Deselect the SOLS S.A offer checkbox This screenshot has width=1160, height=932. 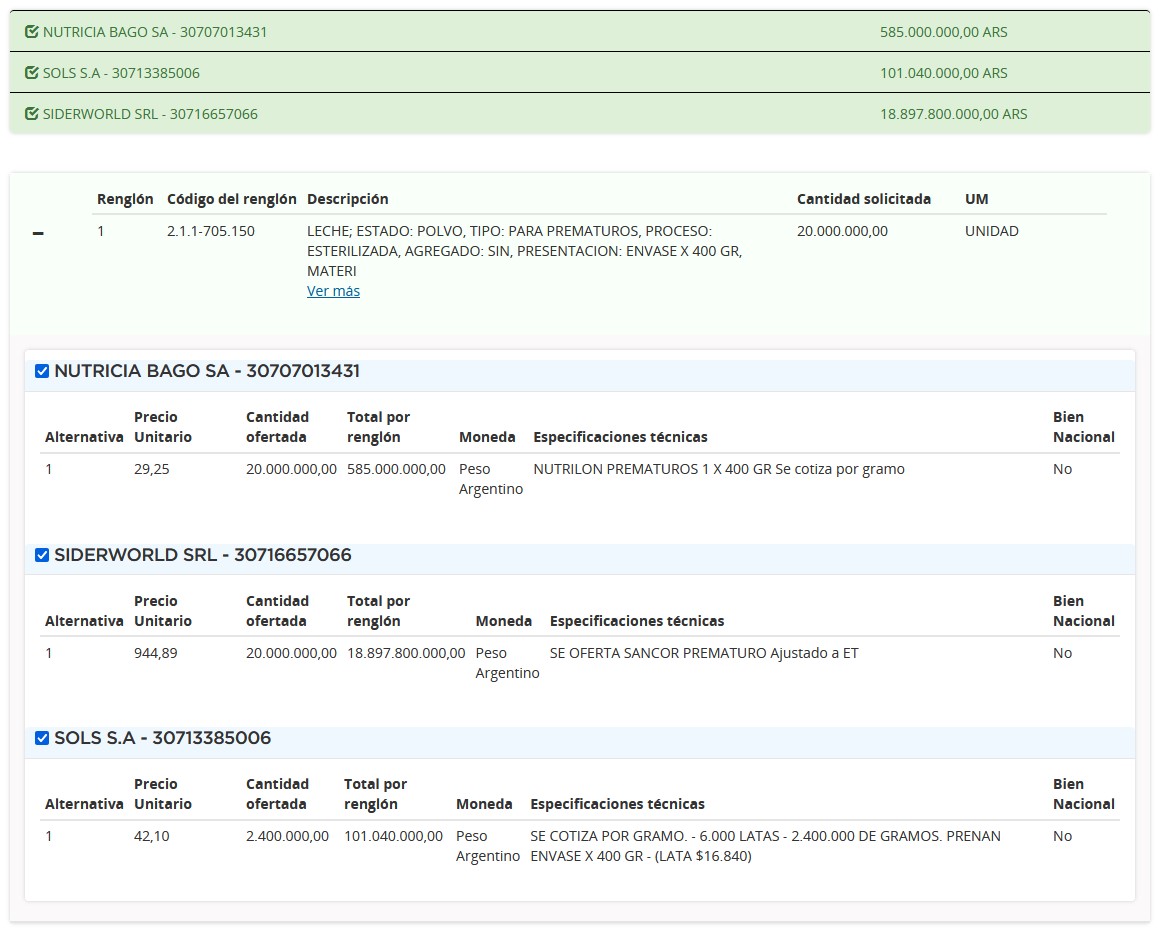42,738
